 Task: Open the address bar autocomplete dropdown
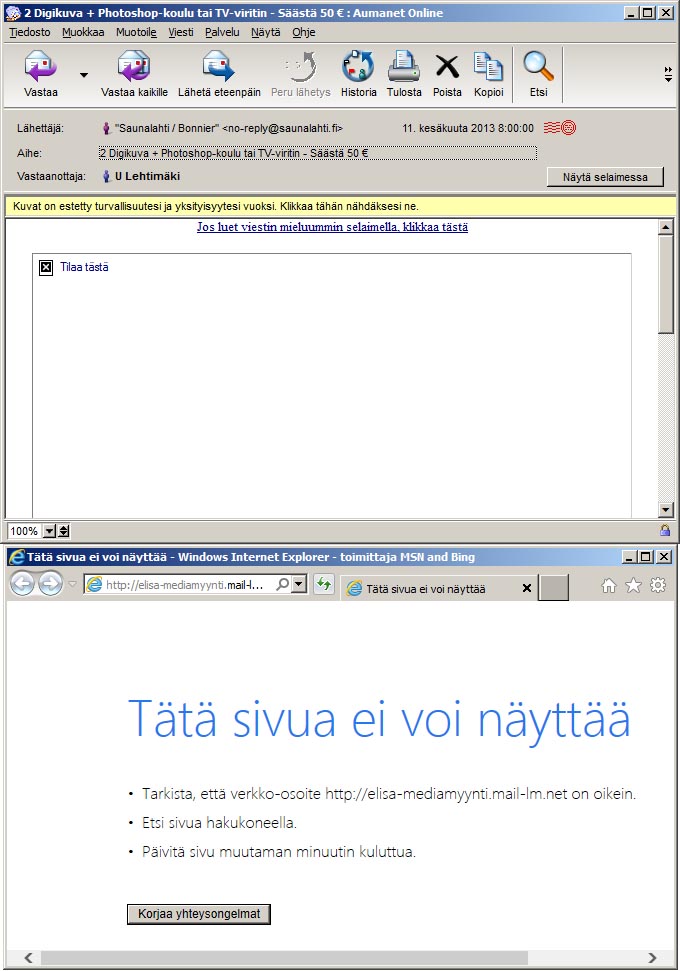click(x=300, y=584)
